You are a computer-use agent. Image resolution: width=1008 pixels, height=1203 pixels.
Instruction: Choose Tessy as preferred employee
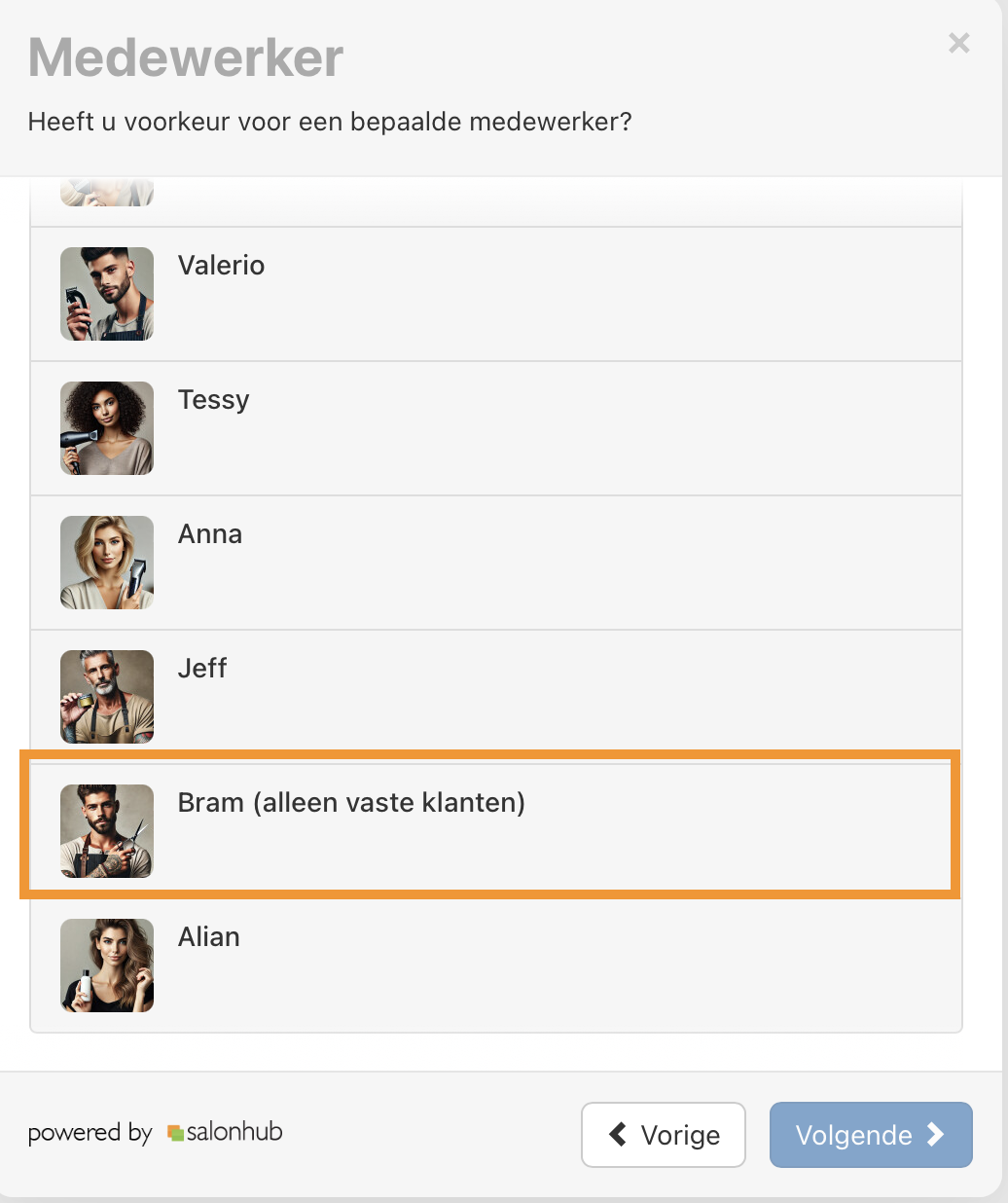pos(213,400)
